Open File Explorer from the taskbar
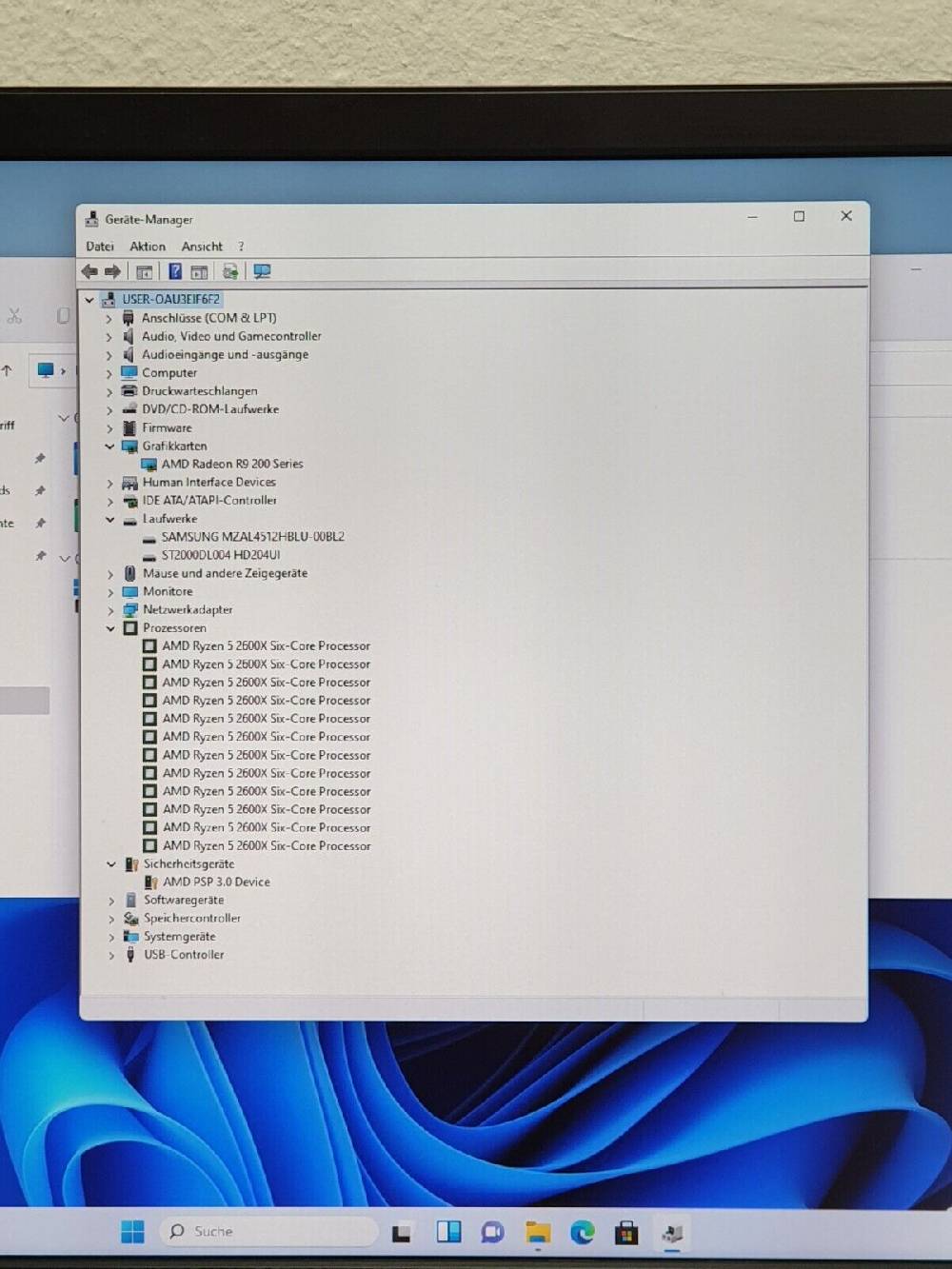 pos(538,1234)
